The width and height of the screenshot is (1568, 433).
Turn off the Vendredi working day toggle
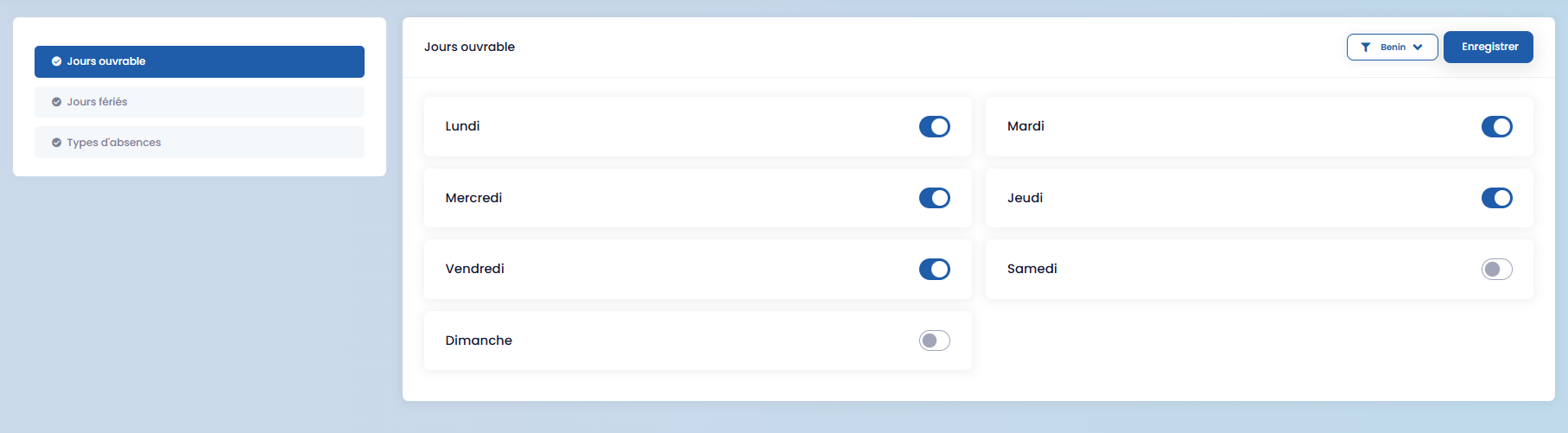934,269
